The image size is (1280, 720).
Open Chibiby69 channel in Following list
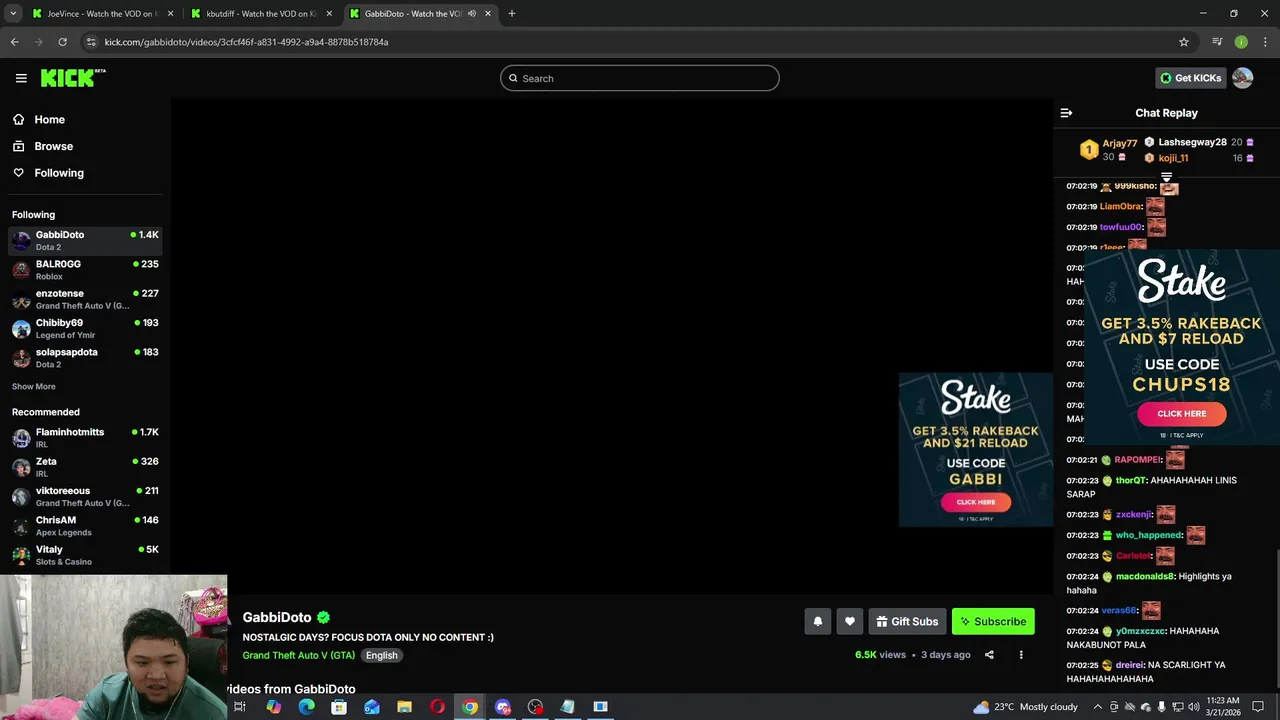pos(85,328)
